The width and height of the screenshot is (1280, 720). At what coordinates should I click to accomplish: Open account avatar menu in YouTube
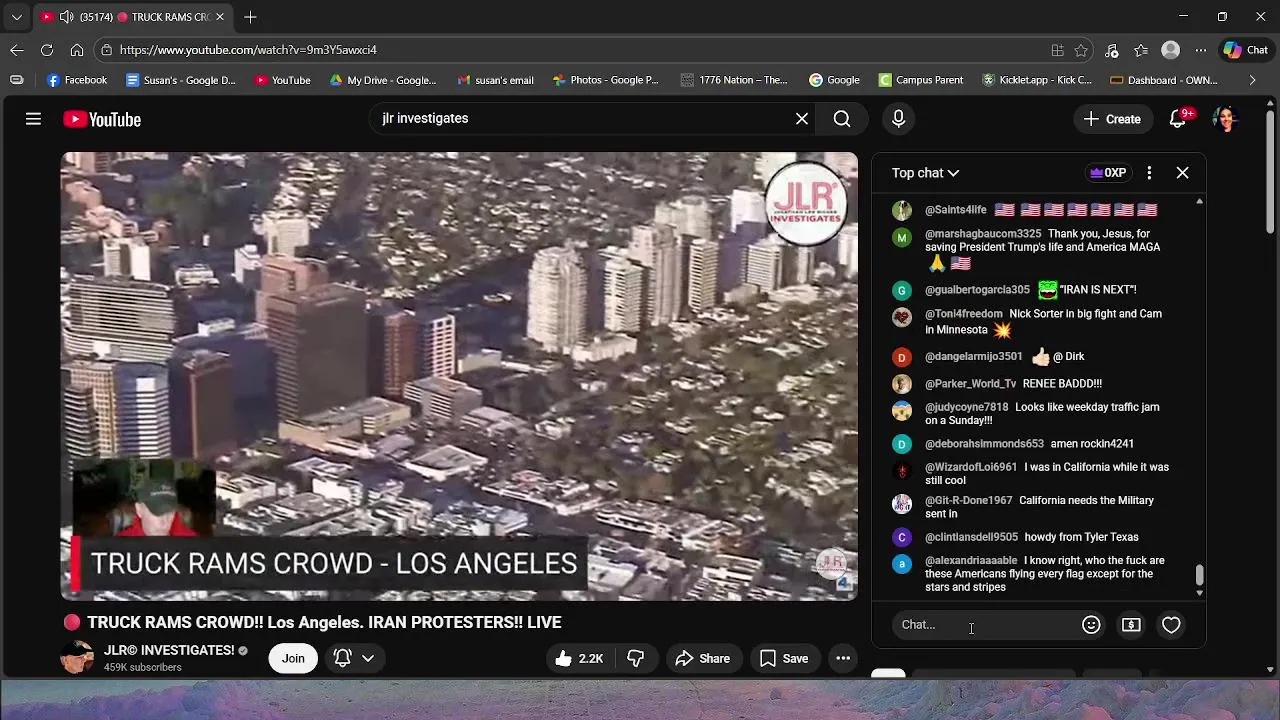[1225, 119]
